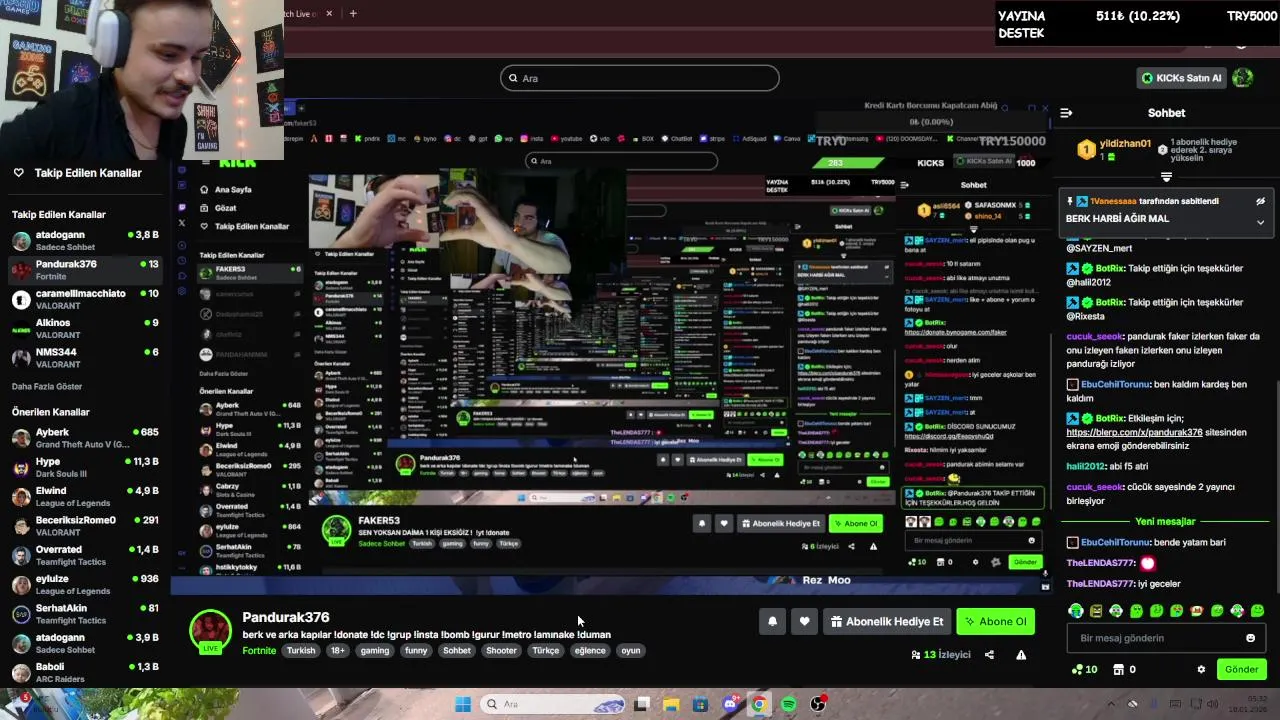Insert the angry square-face emote
This screenshot has width=1280, height=720.
[x=1096, y=610]
